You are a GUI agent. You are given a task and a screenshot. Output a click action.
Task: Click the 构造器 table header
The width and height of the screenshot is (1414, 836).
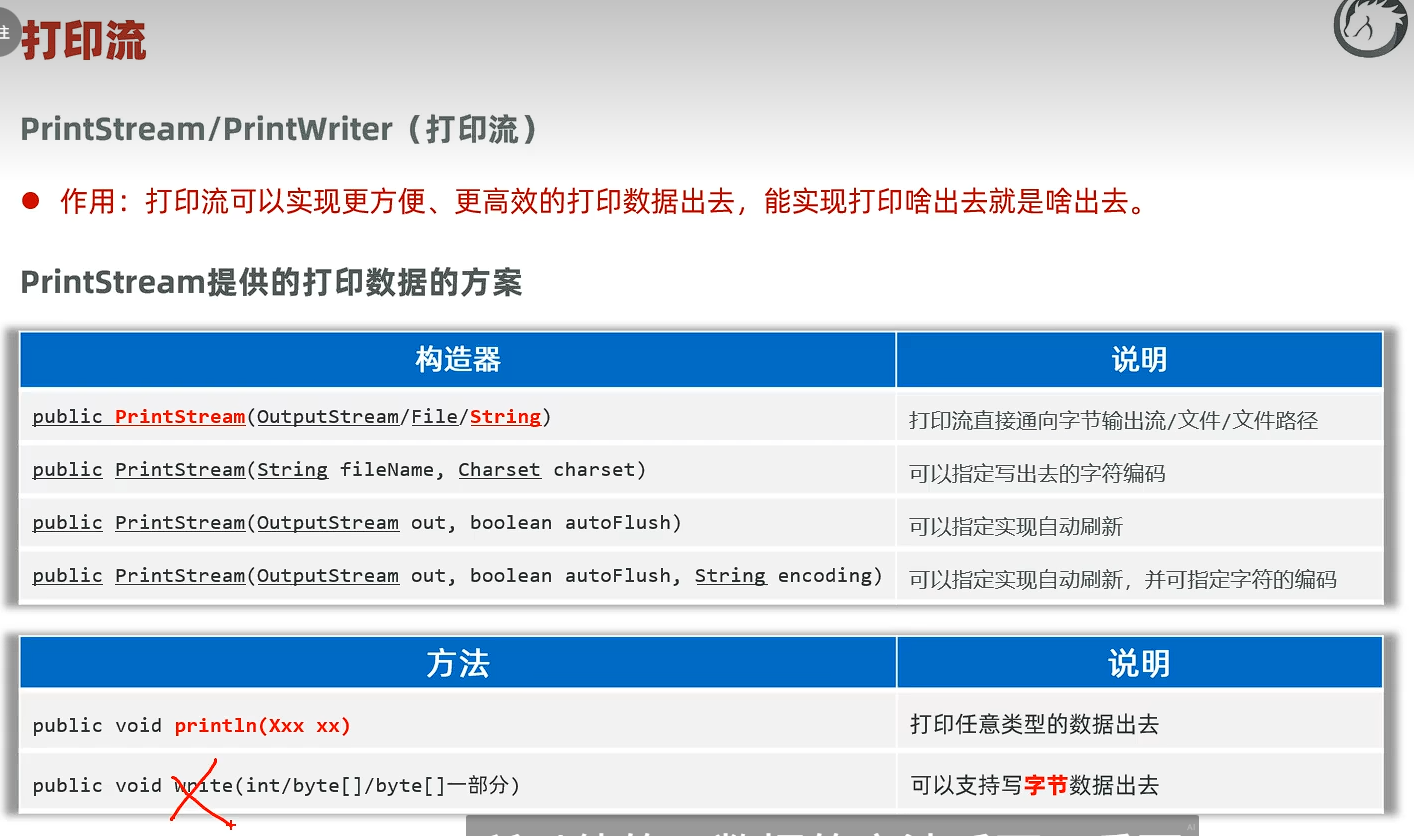(x=458, y=360)
